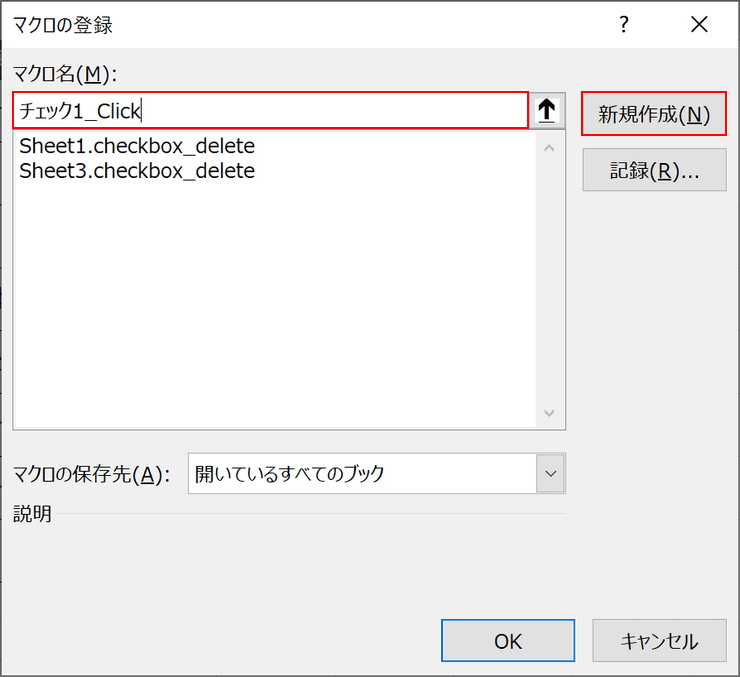Click the macro list scroll up arrow
Image resolution: width=740 pixels, height=677 pixels.
[549, 148]
